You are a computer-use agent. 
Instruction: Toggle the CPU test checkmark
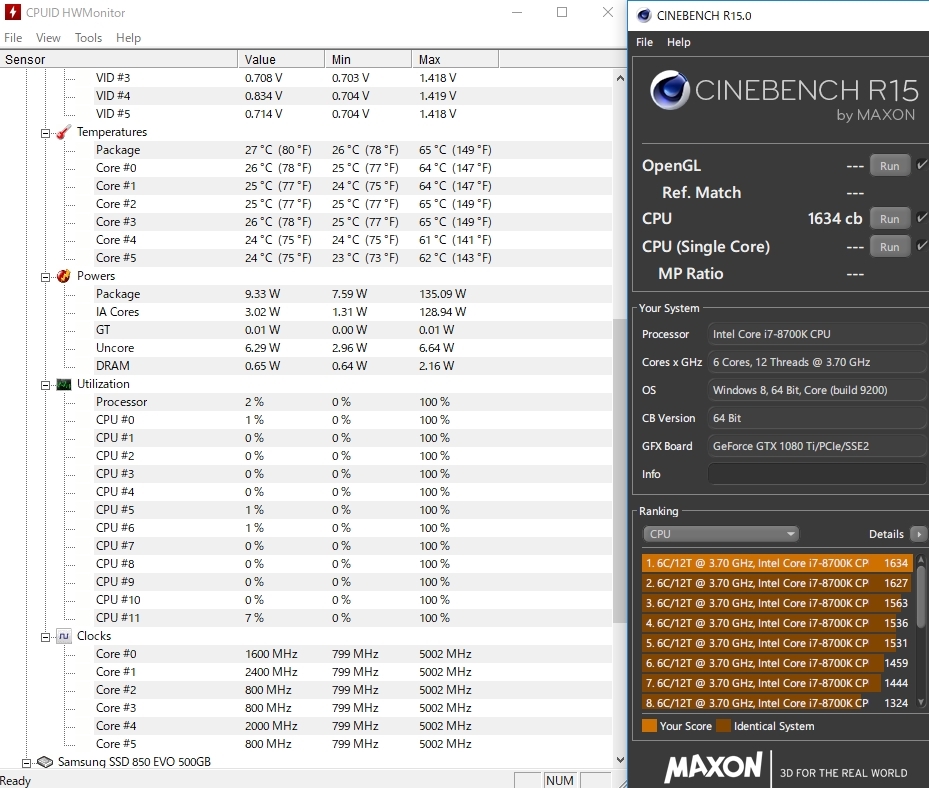(921, 217)
